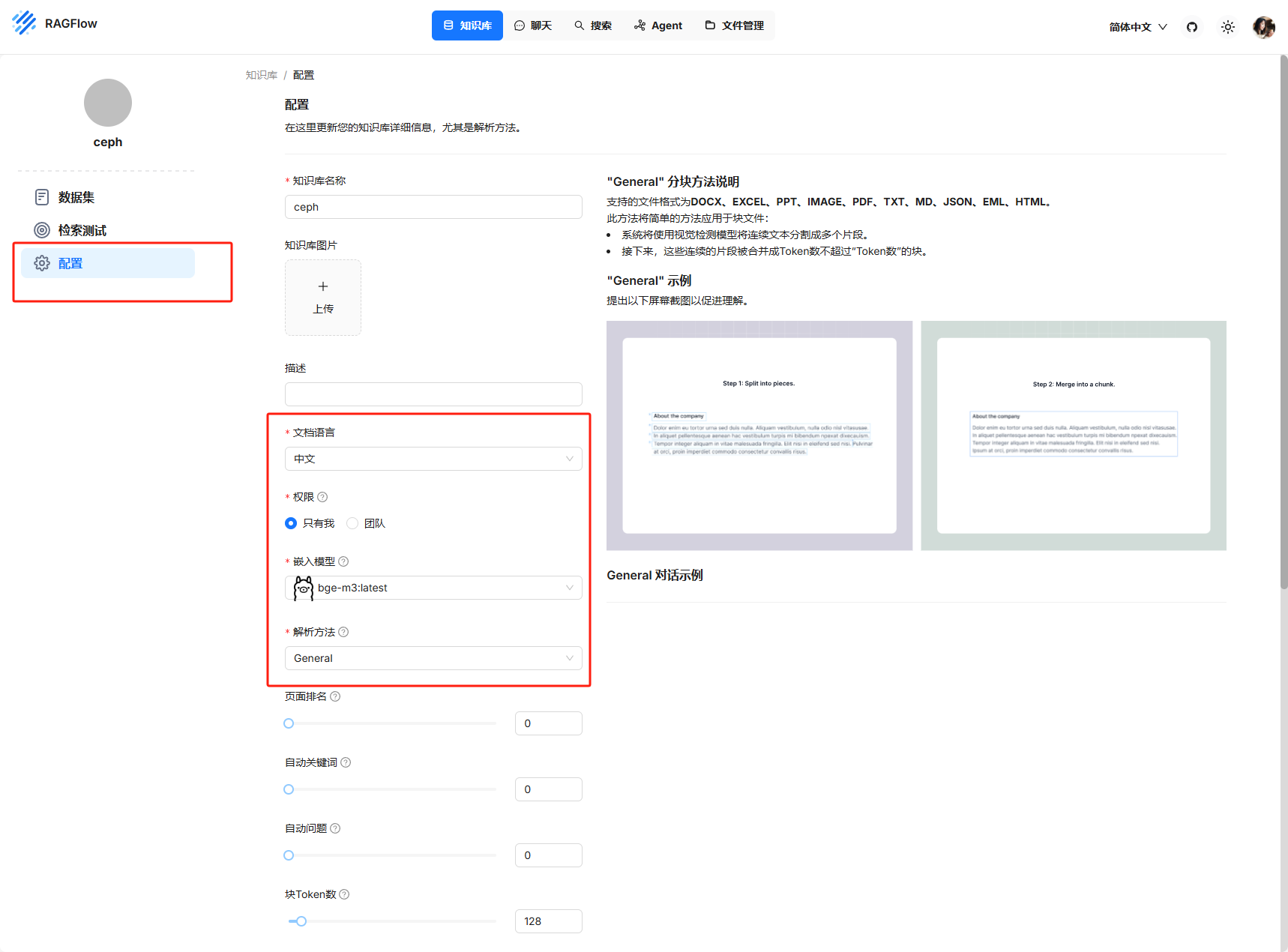Open the user avatar menu
The width and height of the screenshot is (1288, 952).
pos(1264,27)
